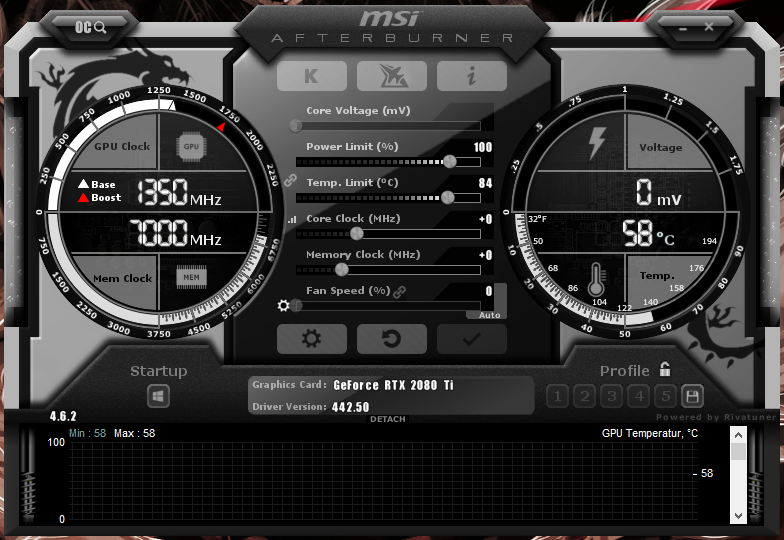Select profile slot 2

pos(584,397)
